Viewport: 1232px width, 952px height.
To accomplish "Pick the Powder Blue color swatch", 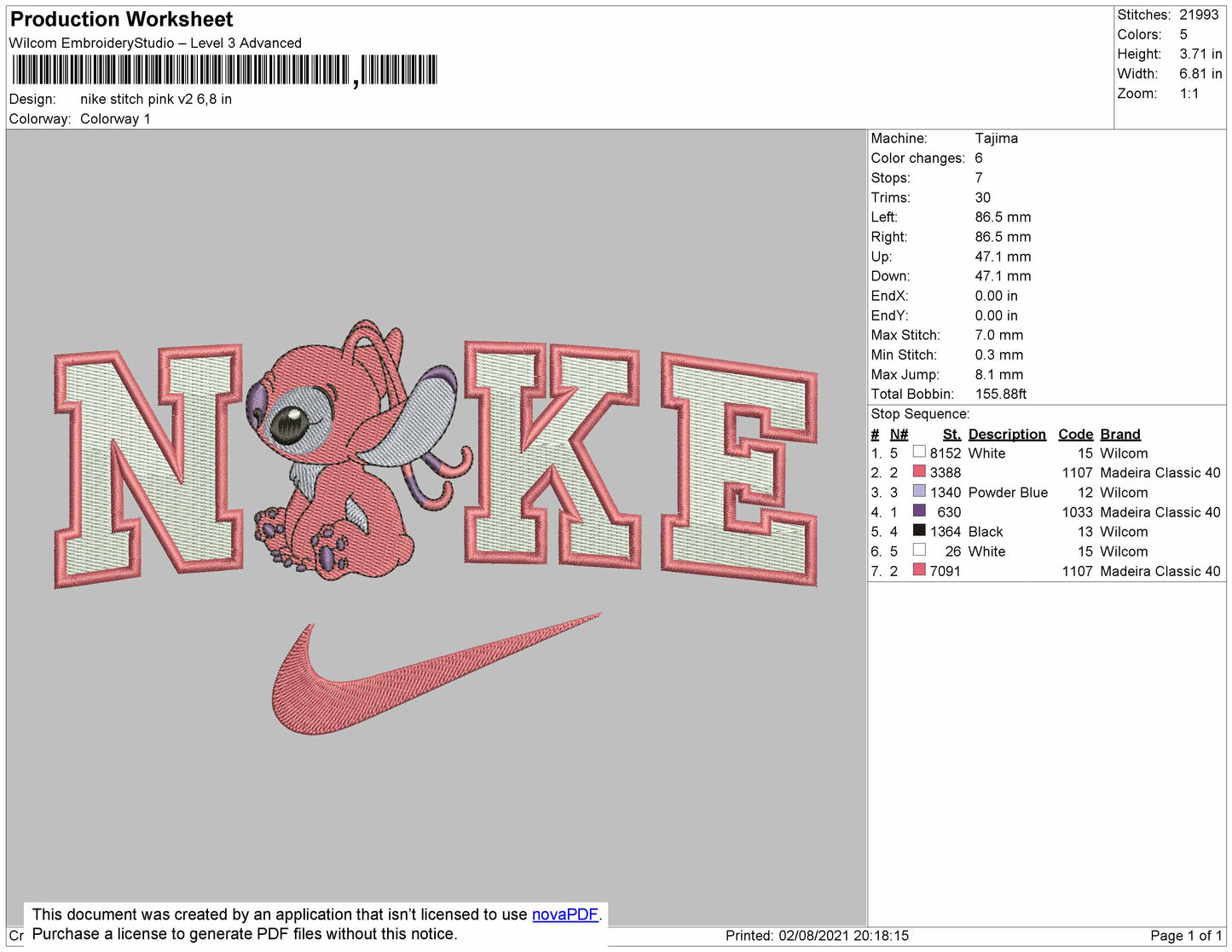I will 919,491.
